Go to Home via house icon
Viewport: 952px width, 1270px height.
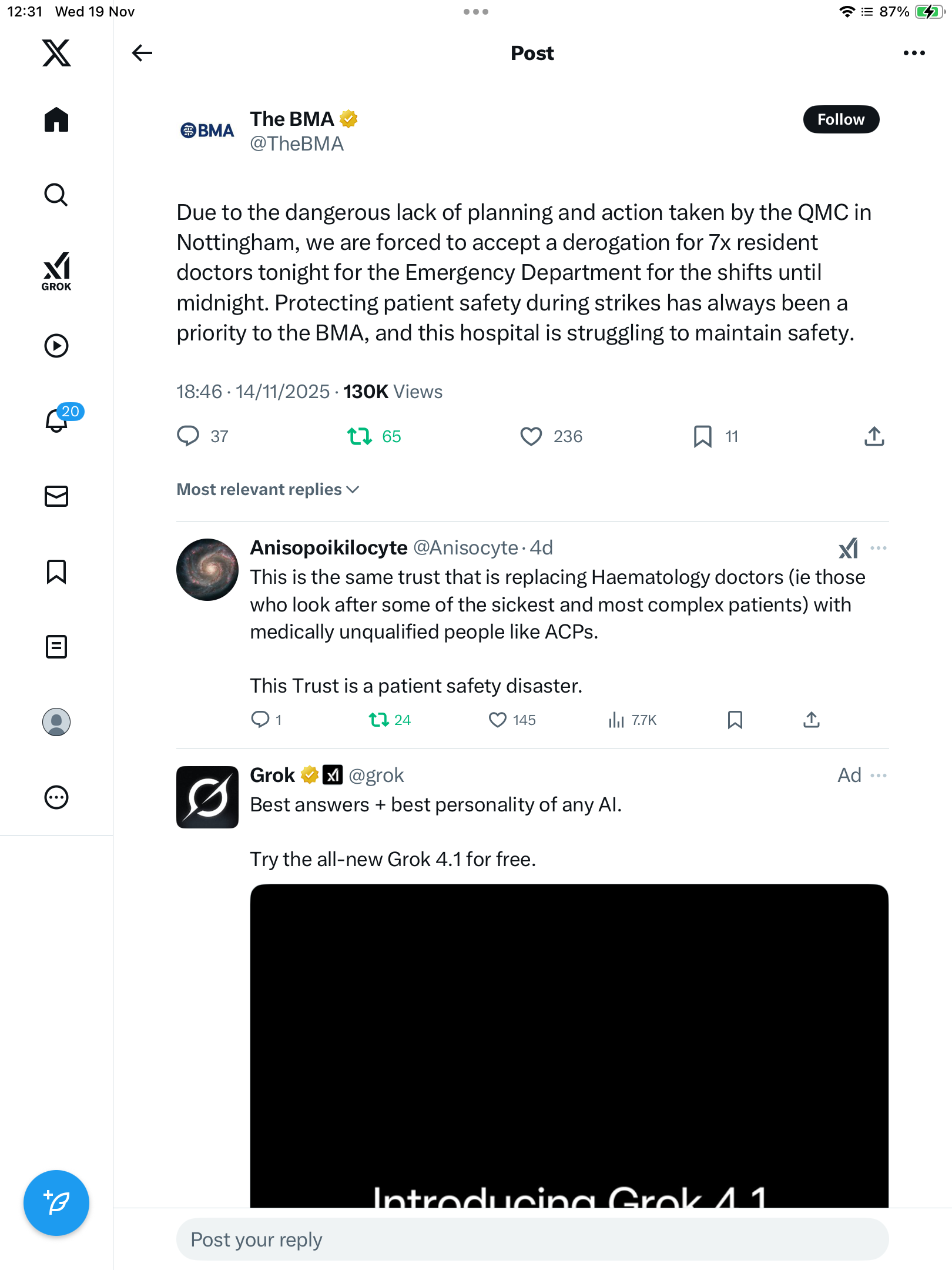tap(56, 120)
